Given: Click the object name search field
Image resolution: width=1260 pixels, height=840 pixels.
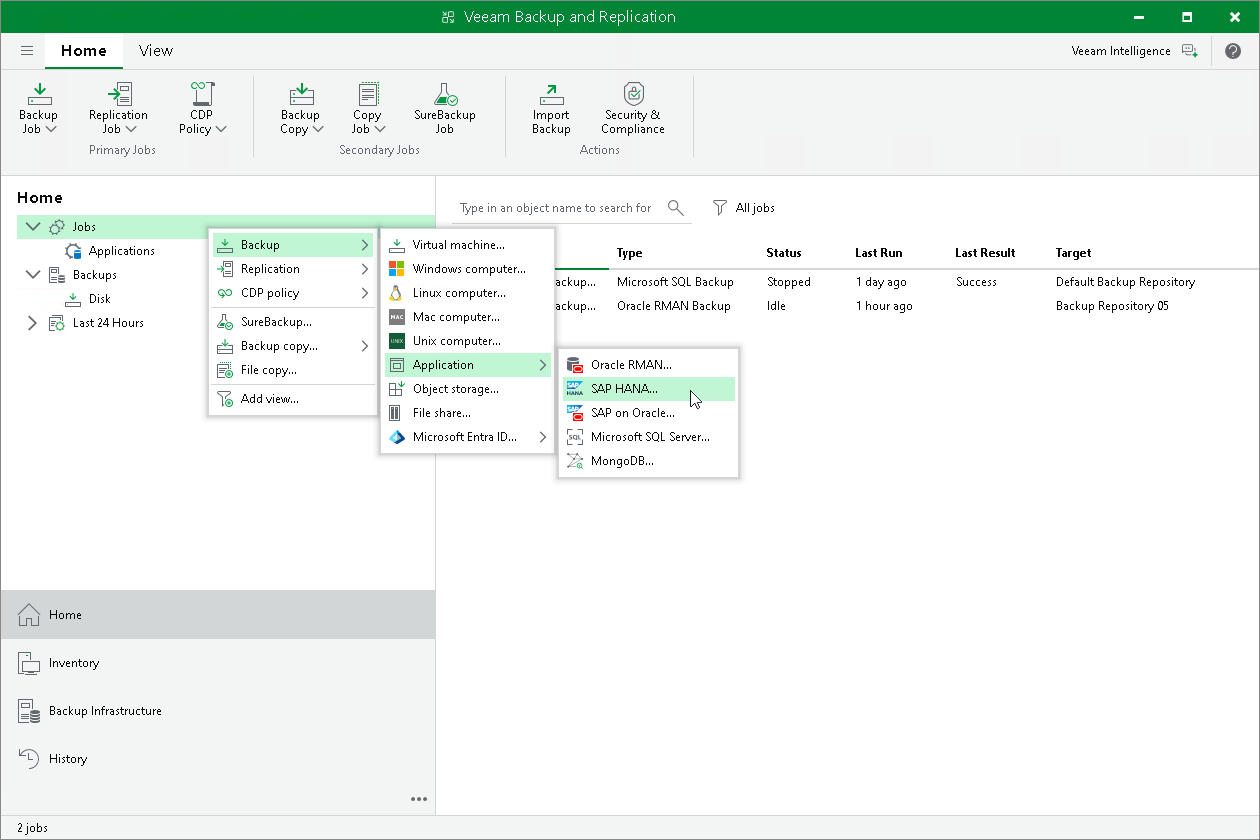Looking at the screenshot, I should click(x=555, y=208).
